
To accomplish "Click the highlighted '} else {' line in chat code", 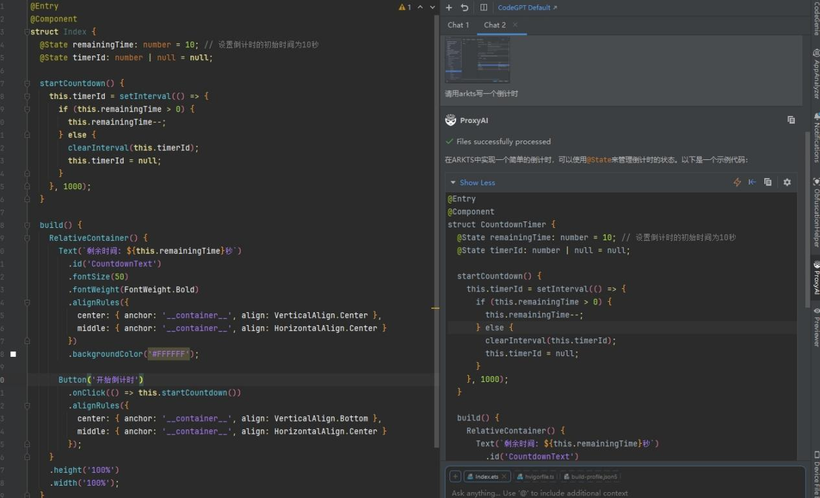I will [x=495, y=327].
